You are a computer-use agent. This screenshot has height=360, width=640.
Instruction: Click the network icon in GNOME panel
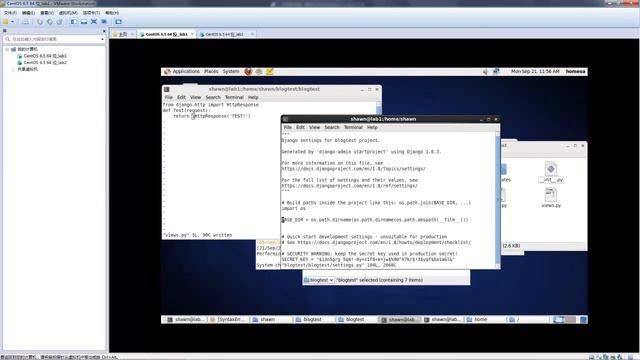496,71
